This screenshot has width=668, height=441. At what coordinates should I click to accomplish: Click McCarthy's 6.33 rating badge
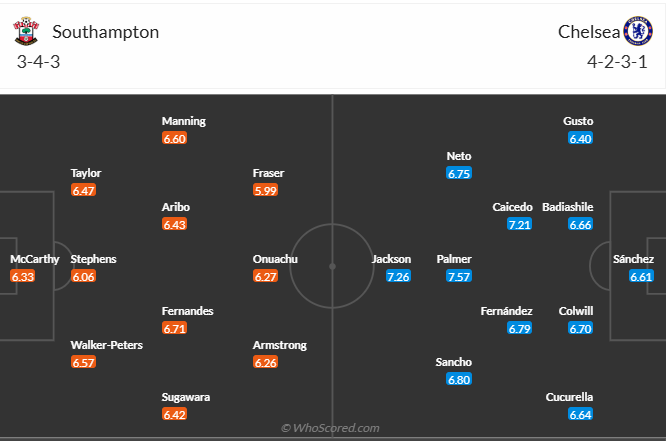(22, 276)
